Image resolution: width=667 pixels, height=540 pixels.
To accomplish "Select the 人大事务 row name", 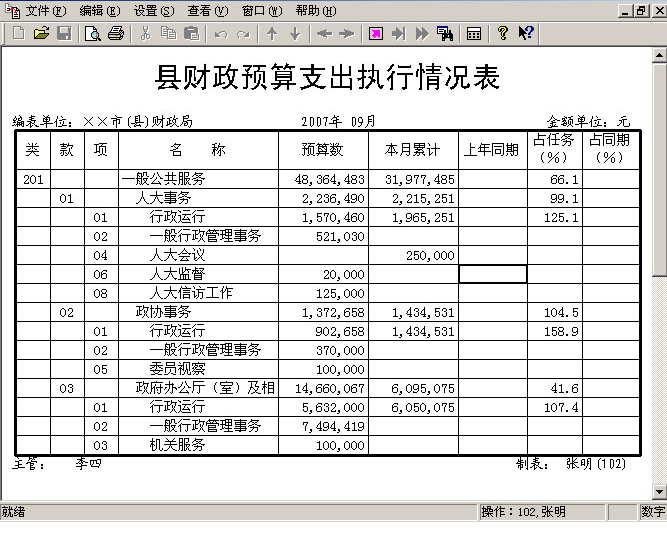I will coord(163,198).
